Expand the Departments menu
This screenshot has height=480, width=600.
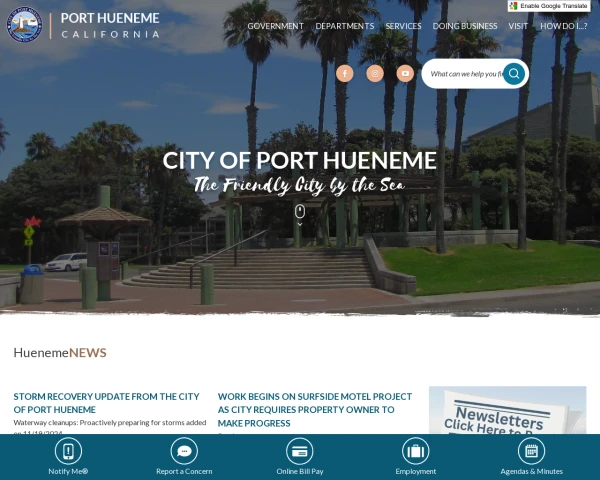345,26
